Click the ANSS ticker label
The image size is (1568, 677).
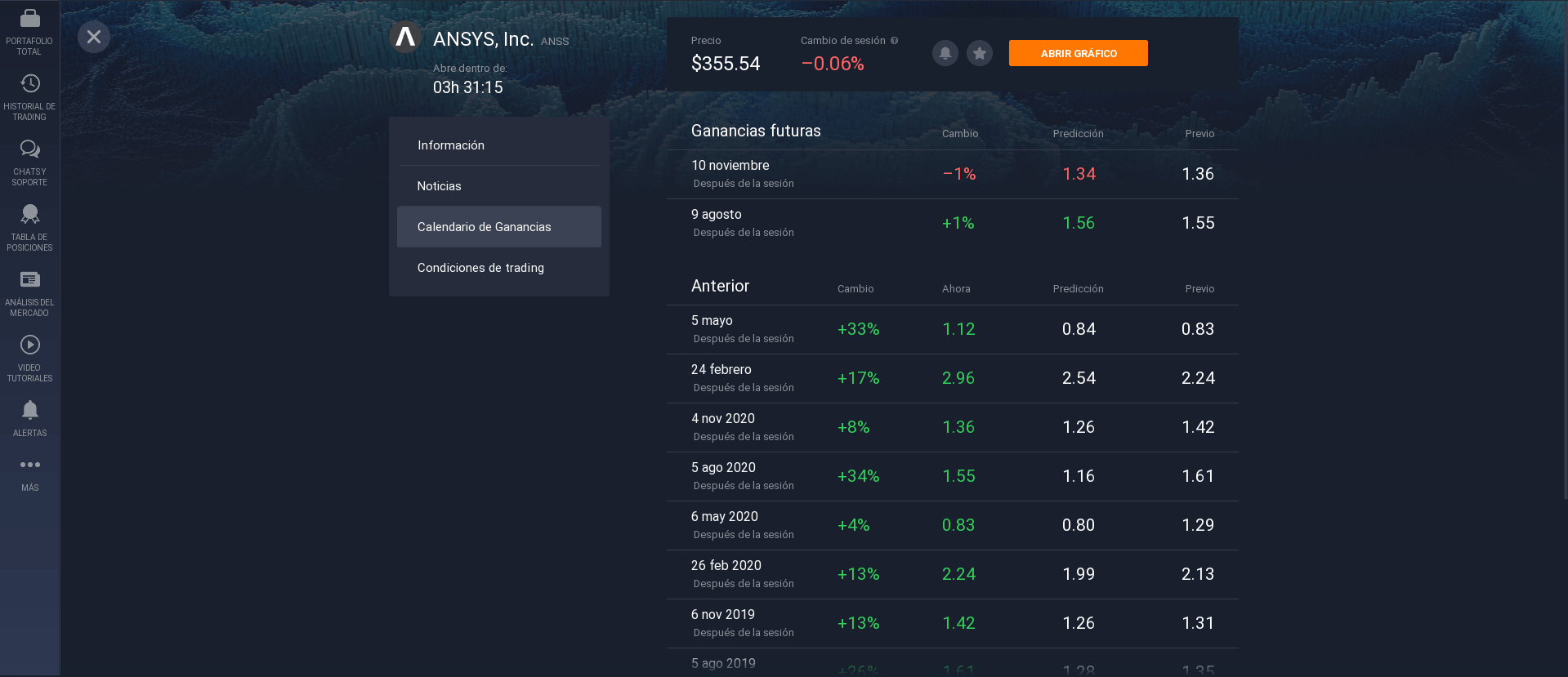click(x=555, y=41)
